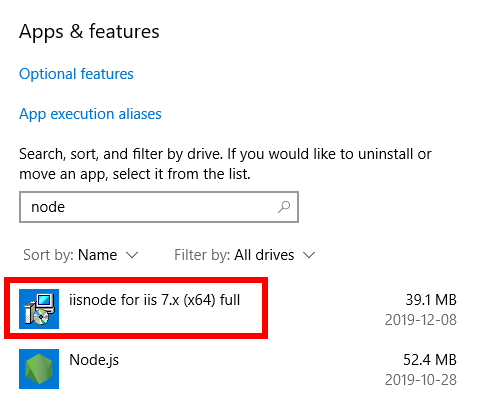Select iisnode for iis 7.x (x64) full
The width and height of the screenshot is (482, 406).
click(x=154, y=300)
